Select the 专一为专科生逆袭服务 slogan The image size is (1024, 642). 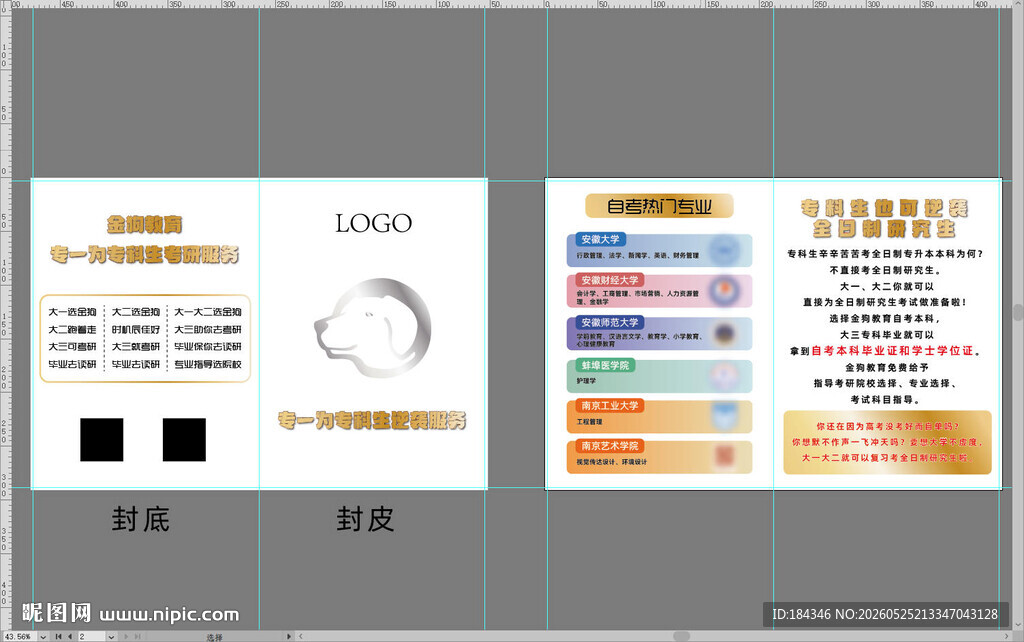[372, 420]
